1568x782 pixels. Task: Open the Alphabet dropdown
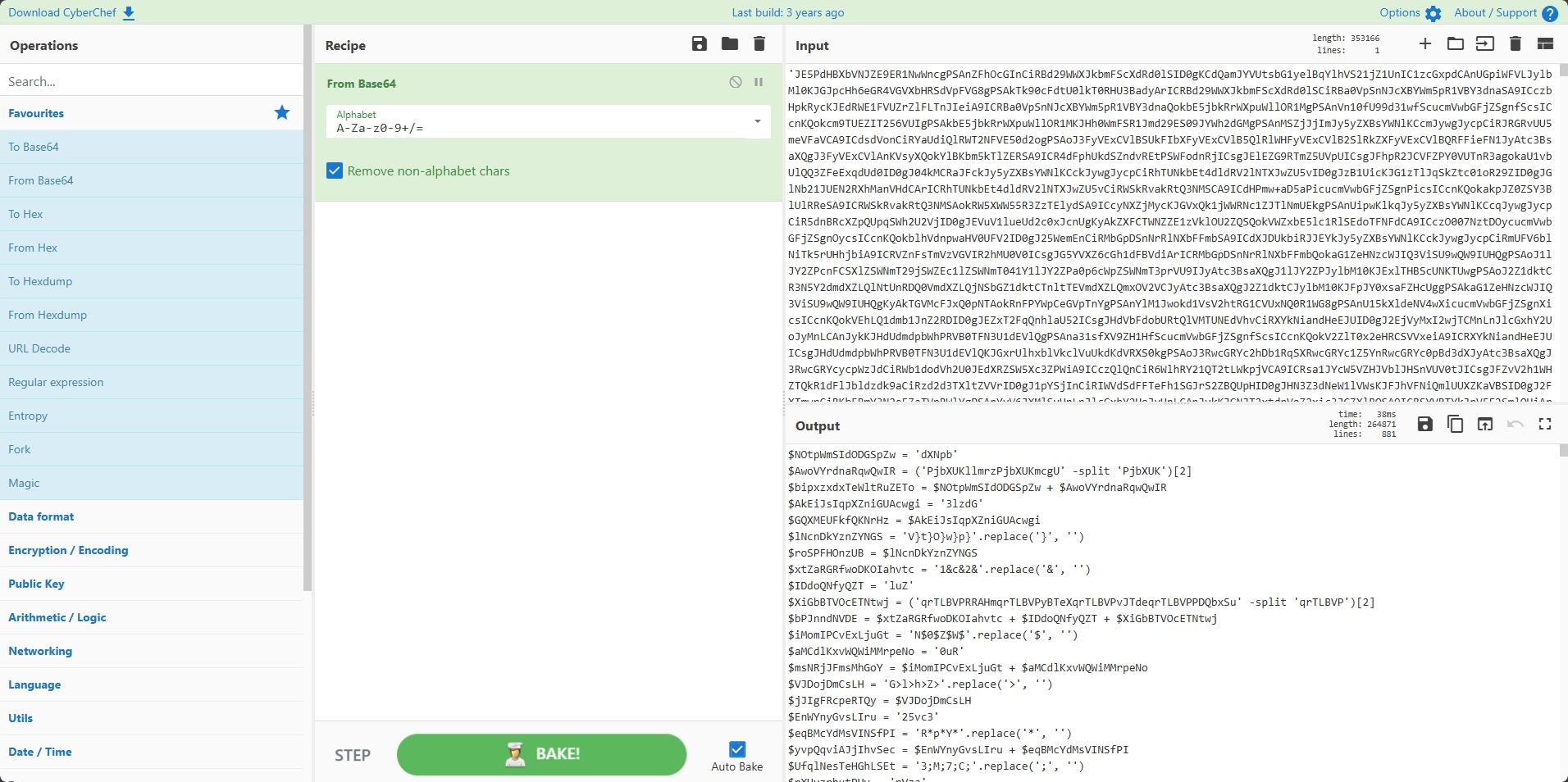[757, 121]
